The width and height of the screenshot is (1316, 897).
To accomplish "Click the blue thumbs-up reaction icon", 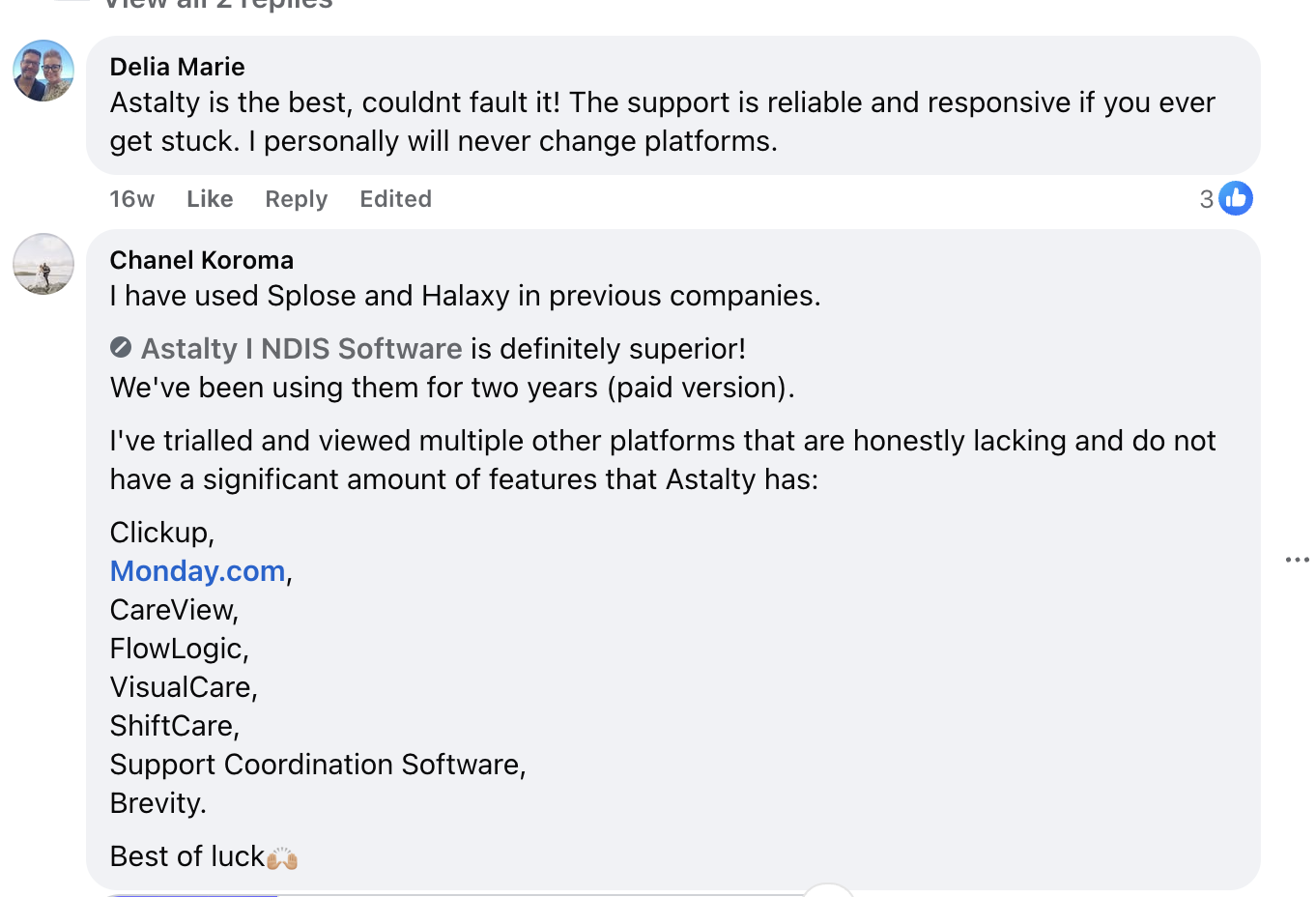I will coord(1238,197).
